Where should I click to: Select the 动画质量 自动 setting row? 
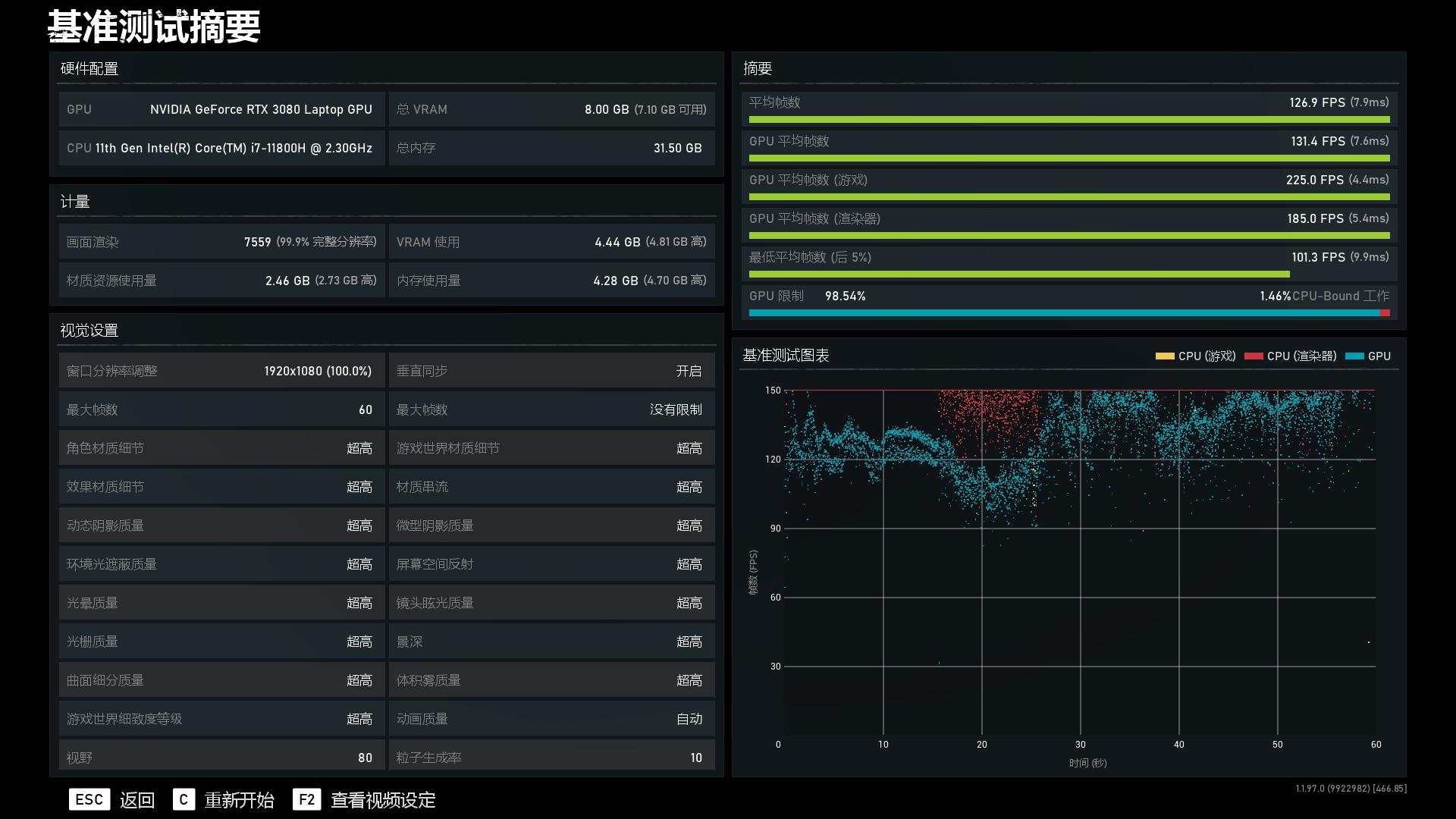click(x=551, y=719)
